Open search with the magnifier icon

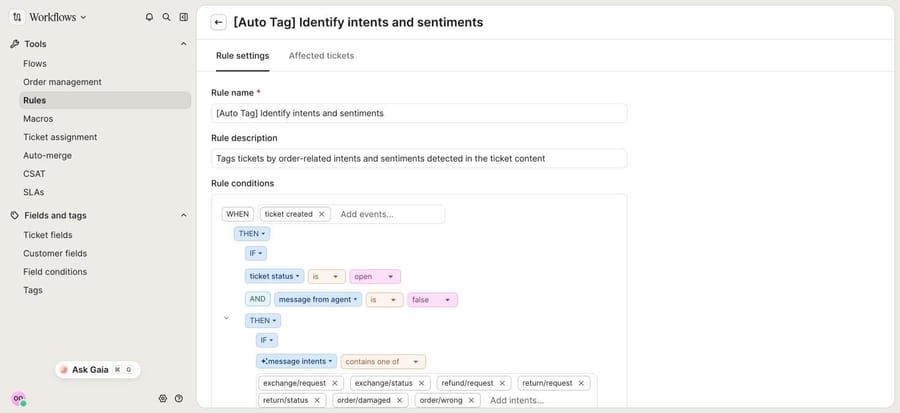(166, 17)
